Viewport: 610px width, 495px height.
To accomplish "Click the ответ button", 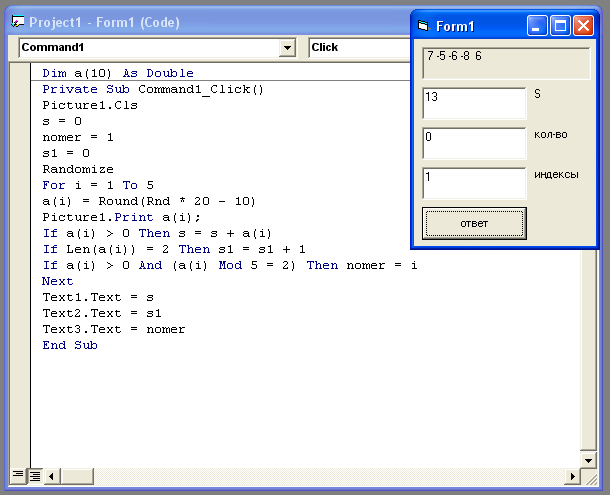I will [x=474, y=223].
